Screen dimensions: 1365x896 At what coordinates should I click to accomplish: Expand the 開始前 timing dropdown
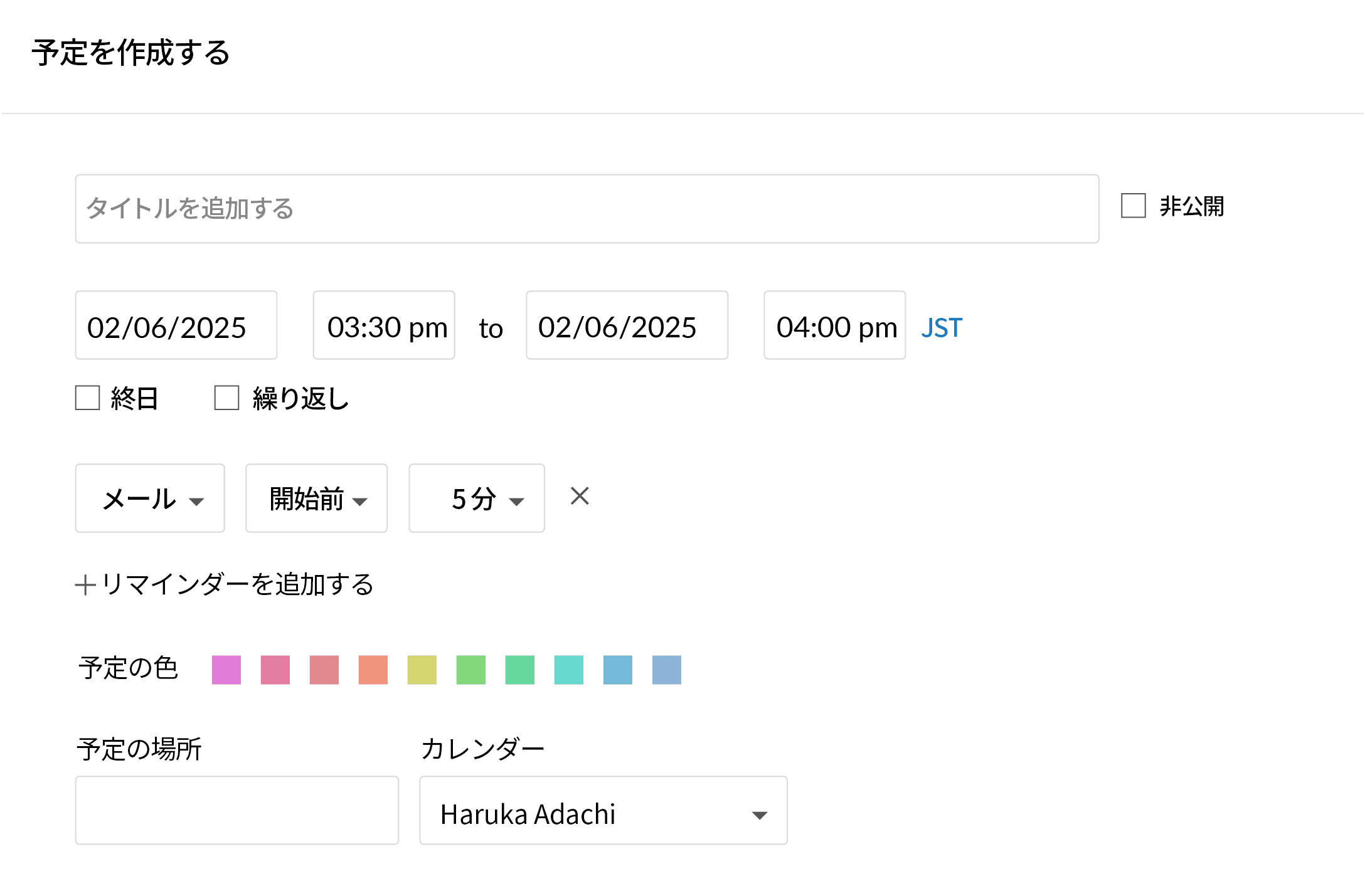[316, 498]
